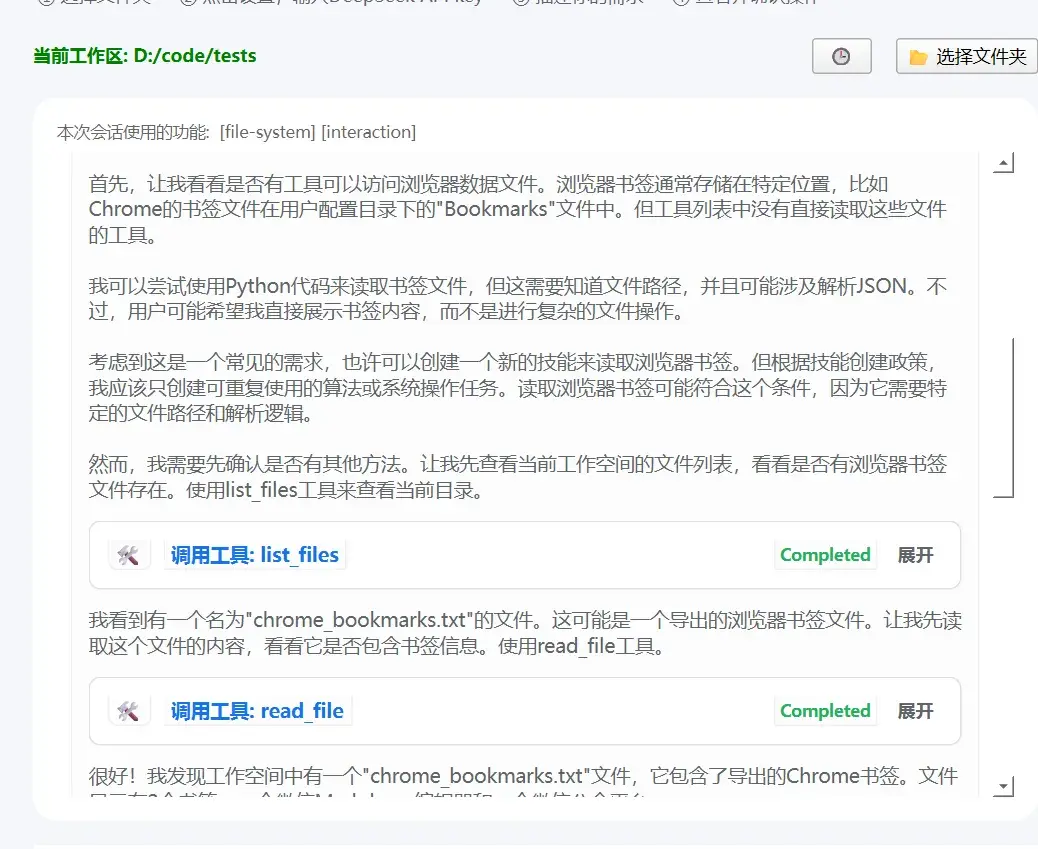Click the paragraph starting 很好！我发现工作空间

pyautogui.click(x=524, y=781)
